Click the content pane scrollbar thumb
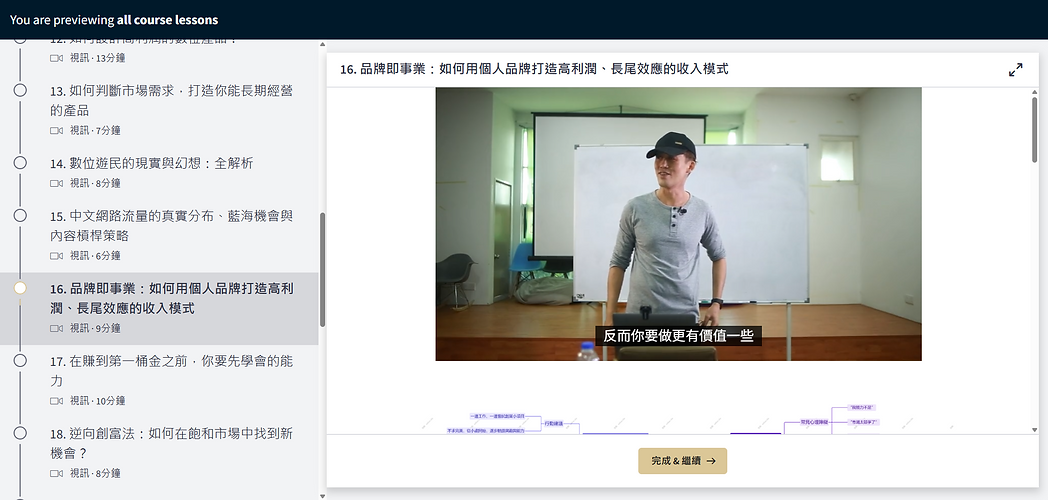 coord(1035,130)
